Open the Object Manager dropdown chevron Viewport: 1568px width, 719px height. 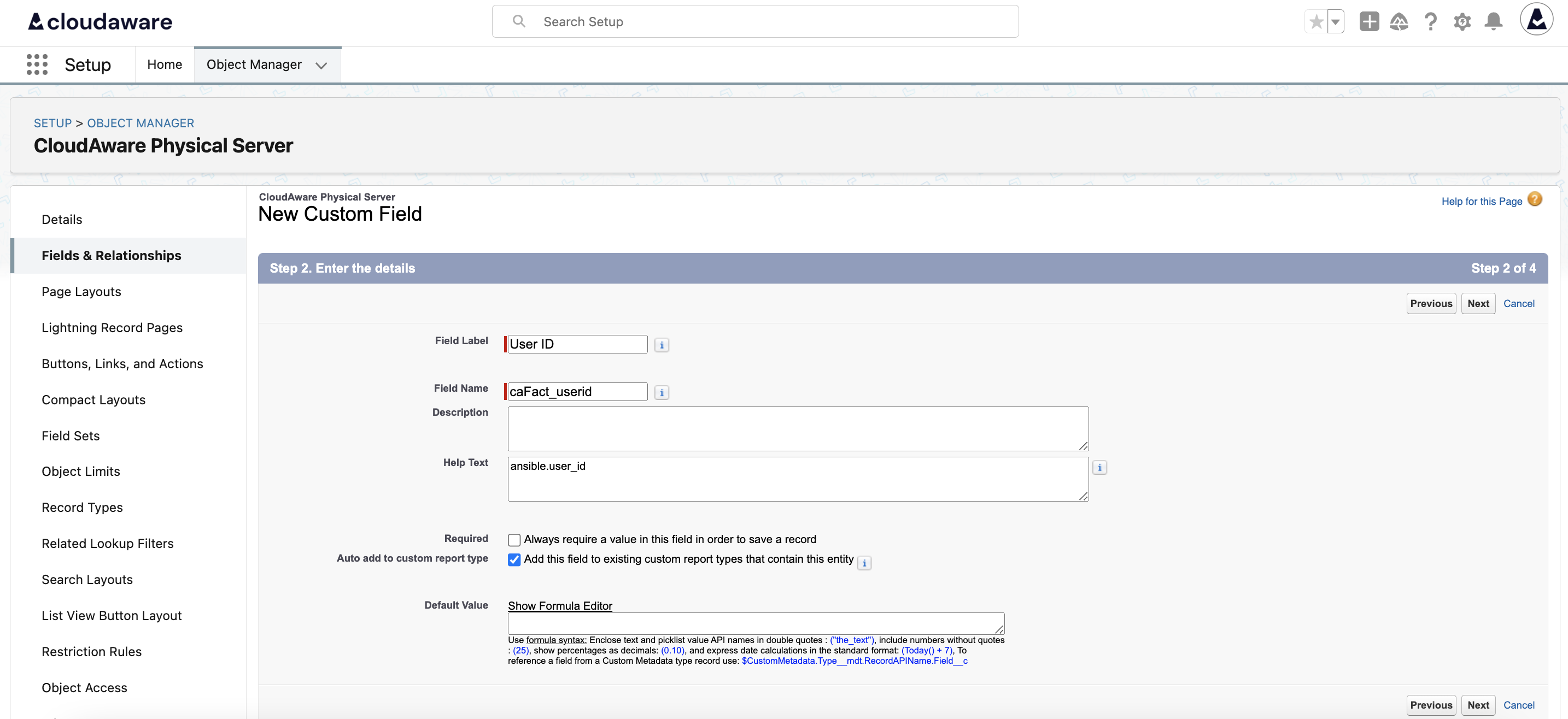pyautogui.click(x=321, y=64)
